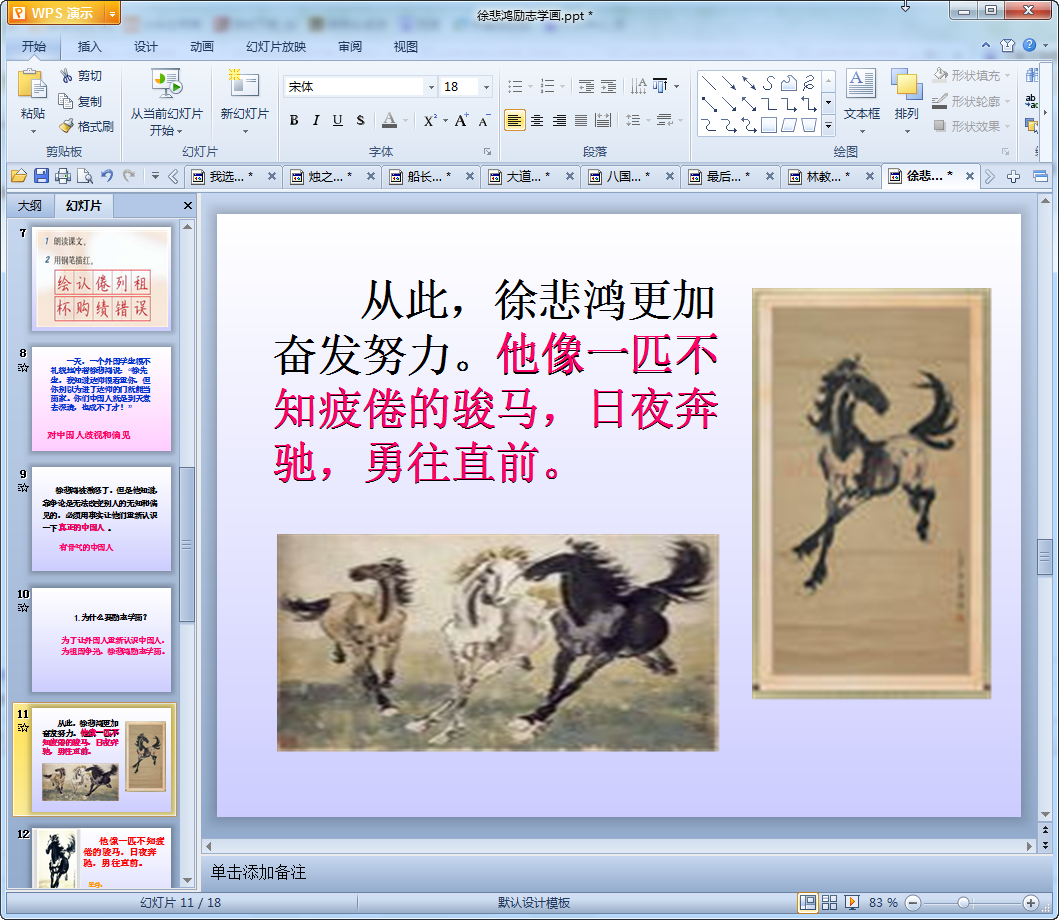Screen dimensions: 1059x920
Task: Expand the Paste options arrow
Action: 32,131
